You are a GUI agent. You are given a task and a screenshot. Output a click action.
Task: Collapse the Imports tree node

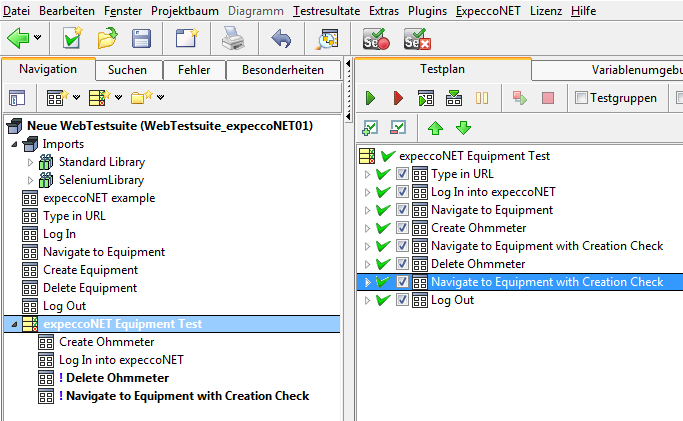click(x=14, y=144)
